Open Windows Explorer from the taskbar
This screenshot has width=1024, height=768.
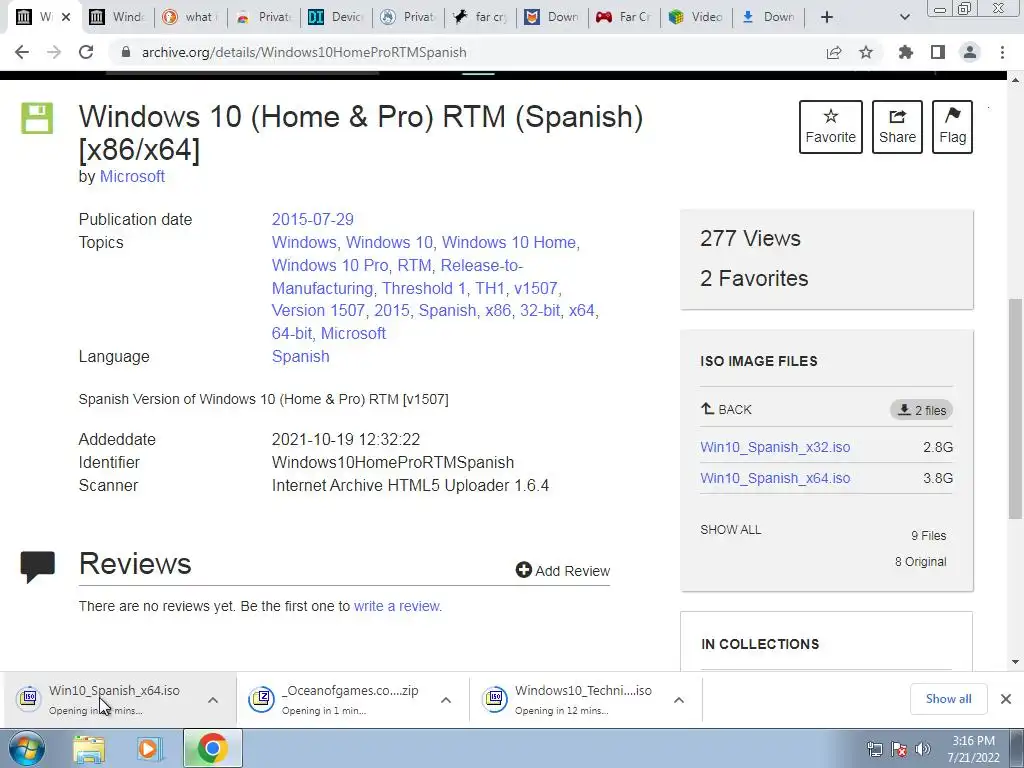89,748
